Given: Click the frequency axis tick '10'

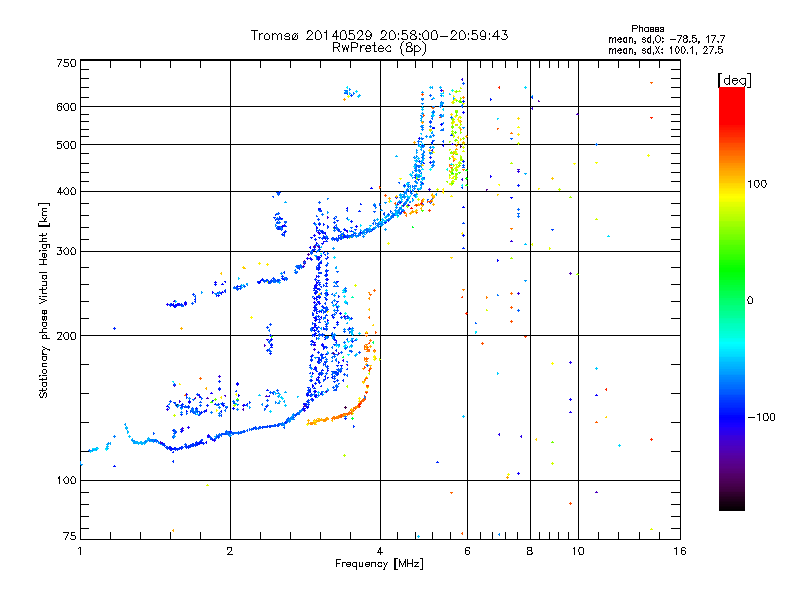Looking at the screenshot, I should [x=578, y=551].
